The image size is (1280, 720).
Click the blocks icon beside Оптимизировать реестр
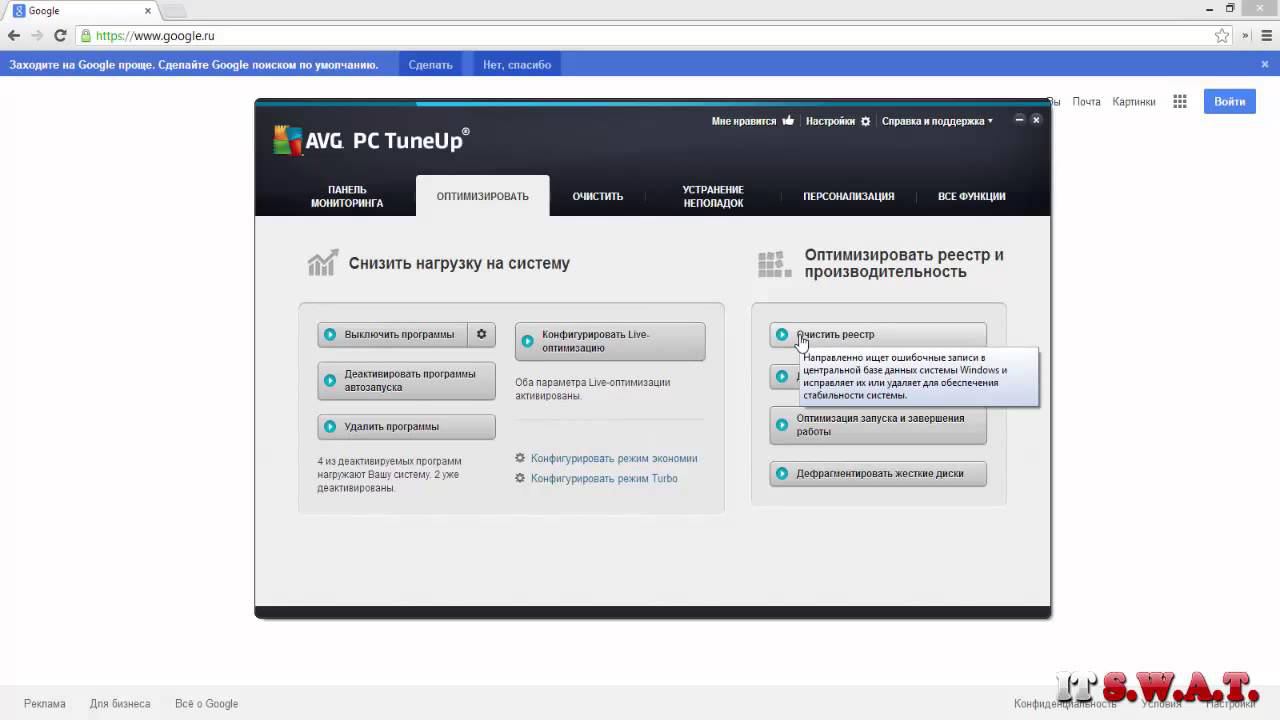point(774,264)
